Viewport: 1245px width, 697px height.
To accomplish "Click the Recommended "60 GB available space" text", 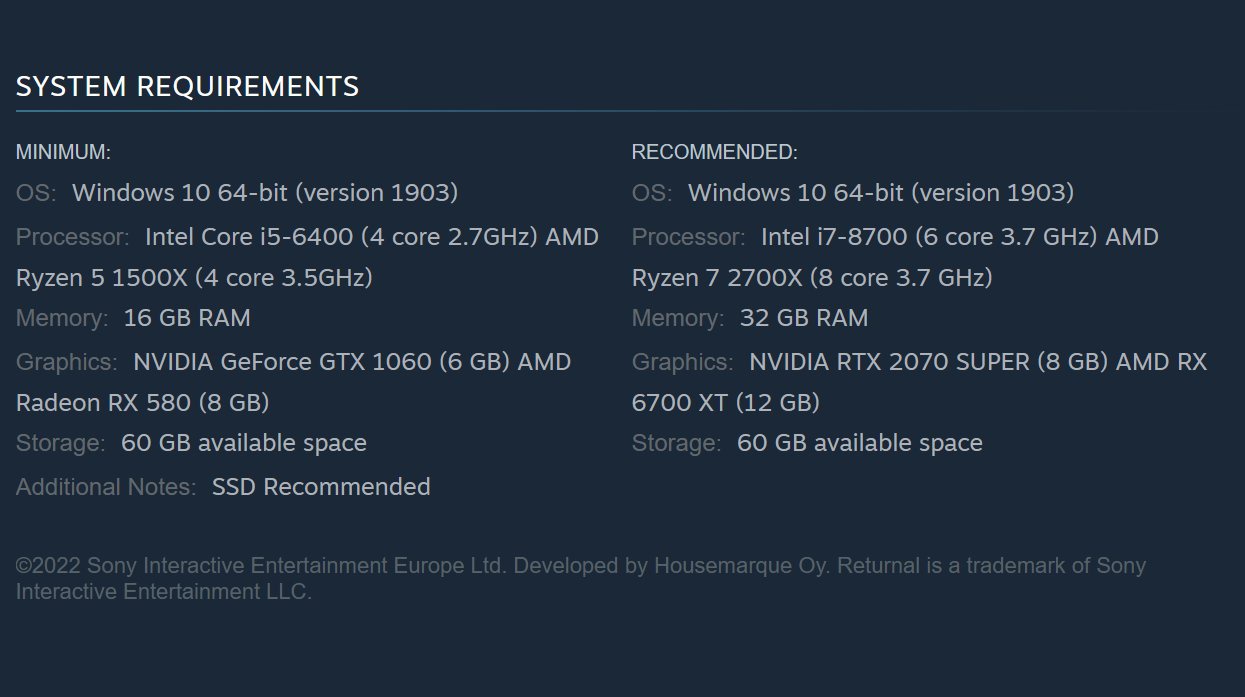I will coord(859,442).
